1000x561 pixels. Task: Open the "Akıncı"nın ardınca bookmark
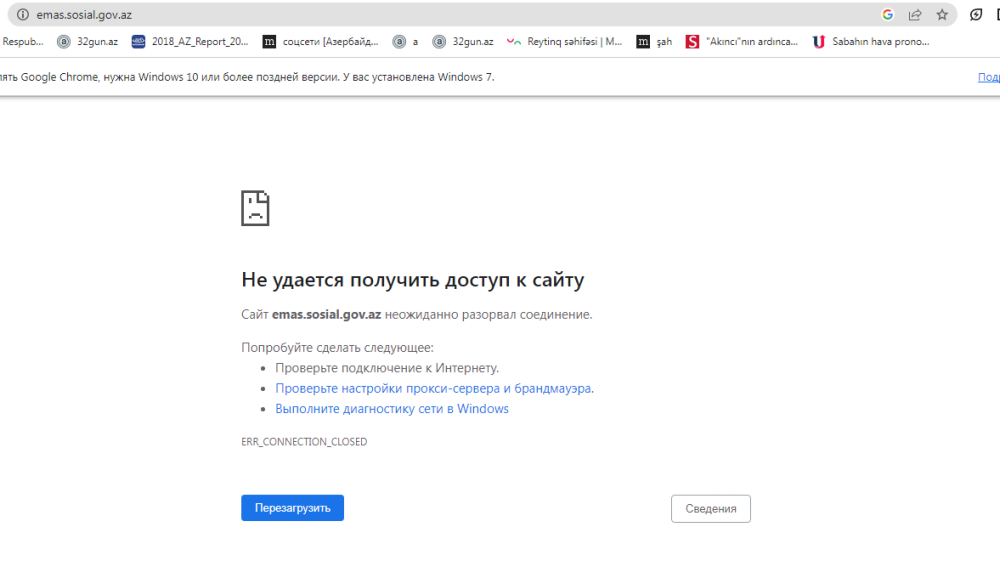[x=741, y=42]
